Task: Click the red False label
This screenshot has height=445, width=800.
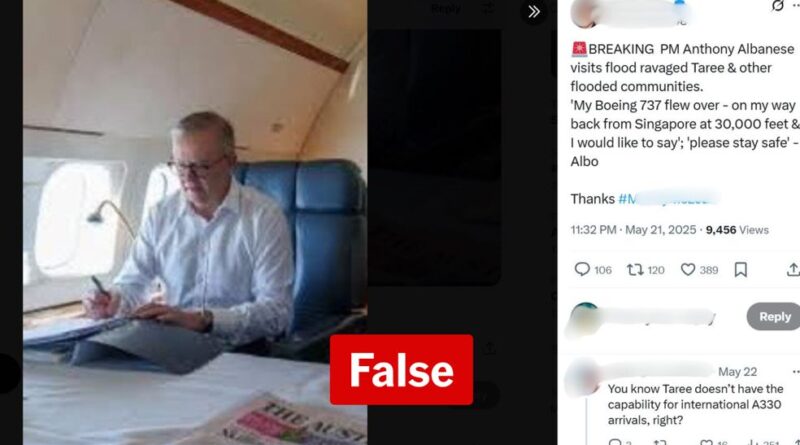Action: (x=402, y=370)
